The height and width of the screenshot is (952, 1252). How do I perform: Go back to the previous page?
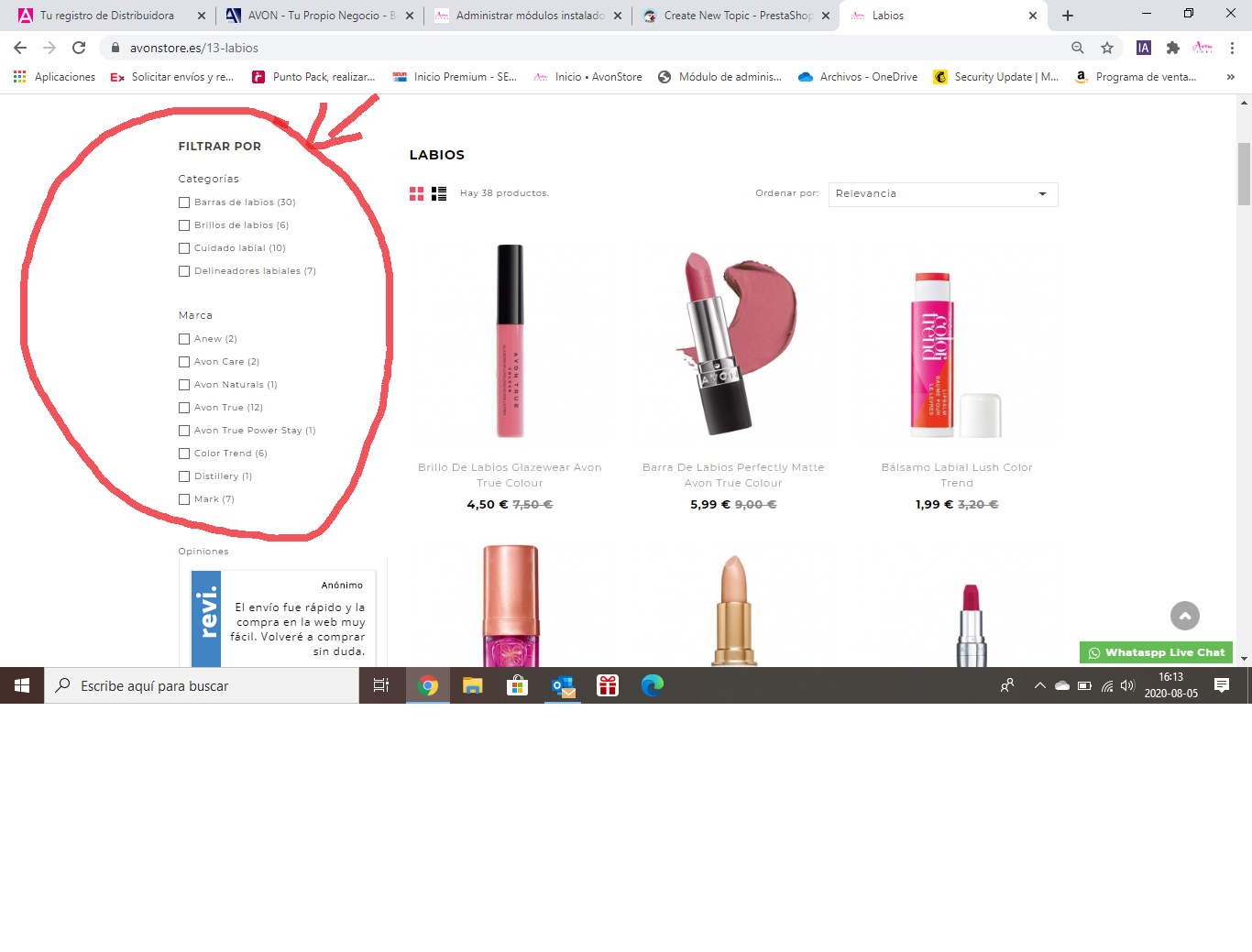click(20, 48)
